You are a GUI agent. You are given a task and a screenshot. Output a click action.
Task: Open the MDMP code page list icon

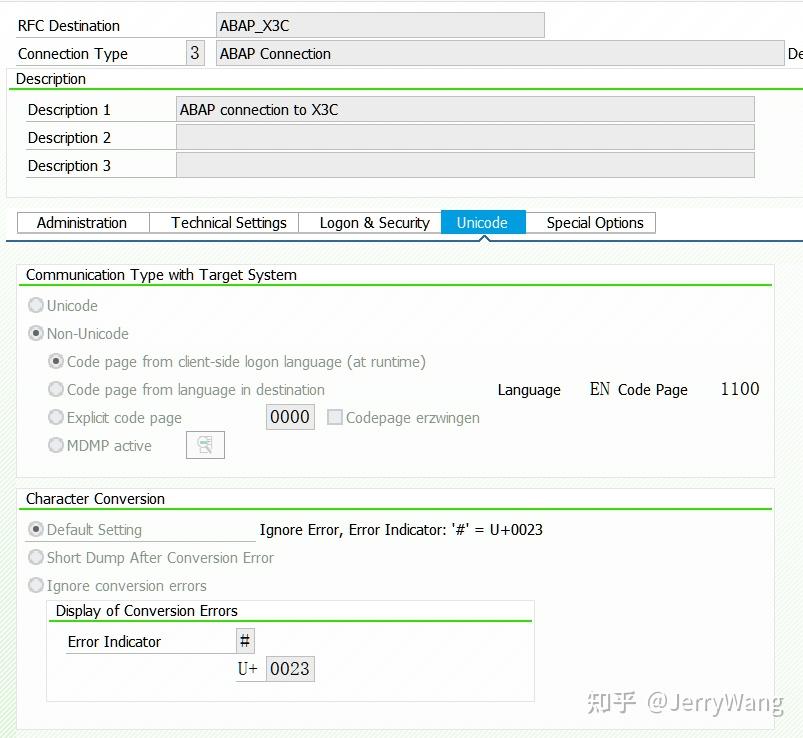pyautogui.click(x=204, y=444)
